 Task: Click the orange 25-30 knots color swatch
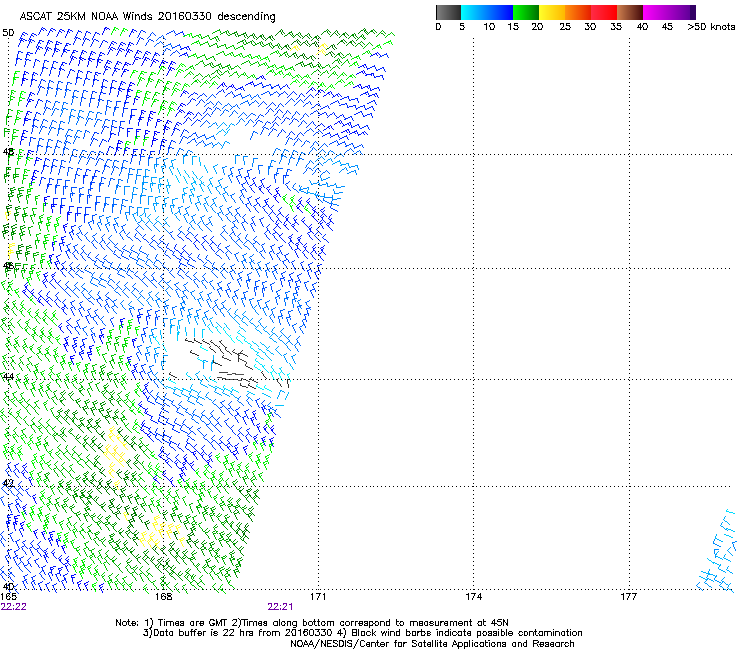578,12
